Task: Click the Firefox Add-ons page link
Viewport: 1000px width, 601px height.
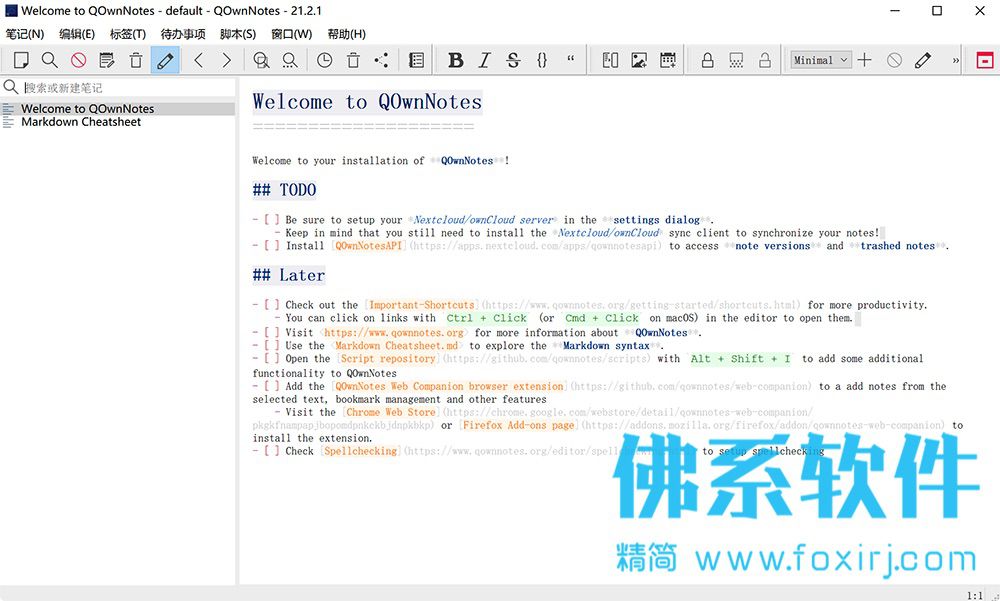Action: [518, 425]
